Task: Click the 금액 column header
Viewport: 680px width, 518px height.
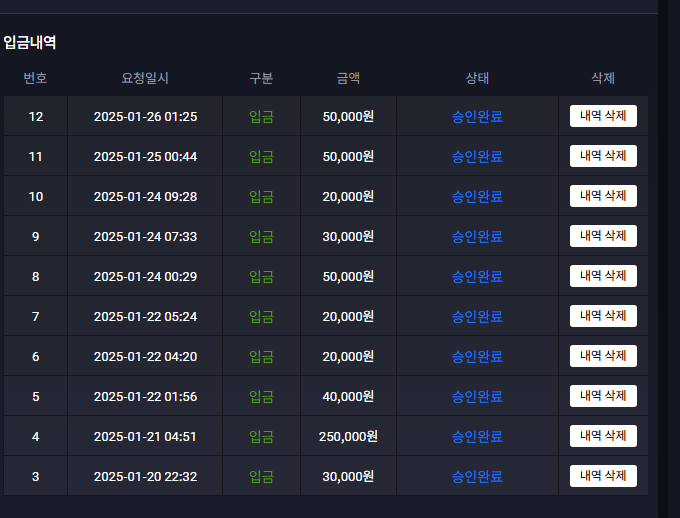Action: click(348, 78)
